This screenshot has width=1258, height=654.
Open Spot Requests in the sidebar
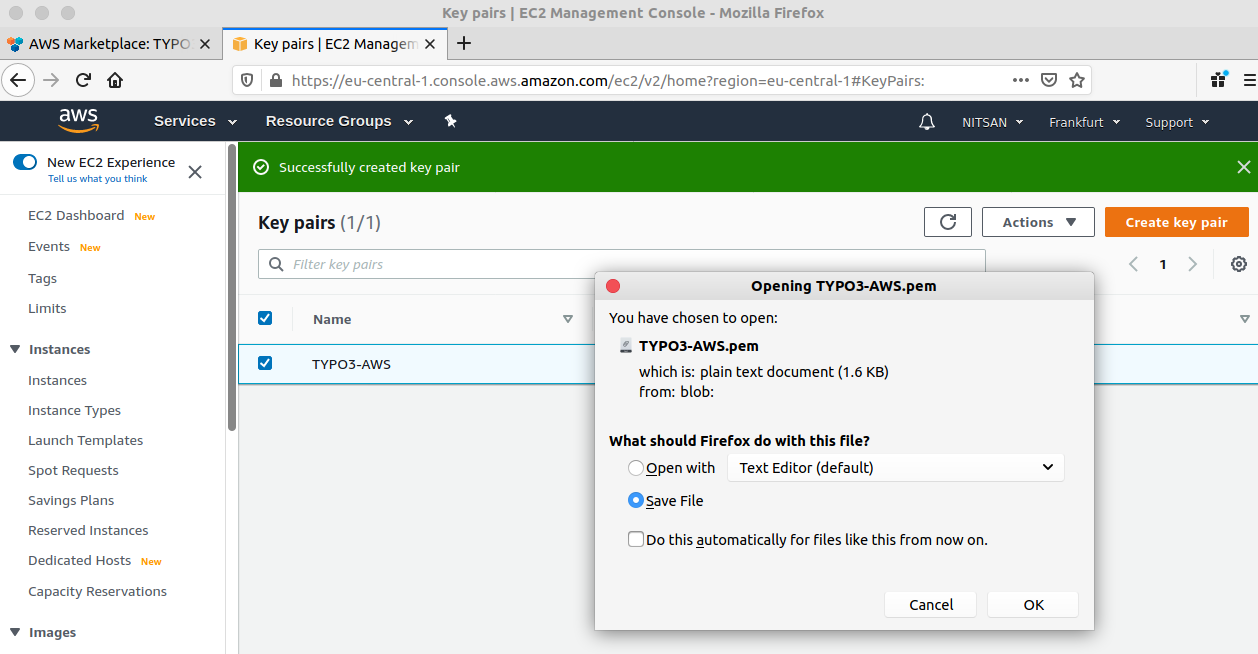click(x=73, y=470)
